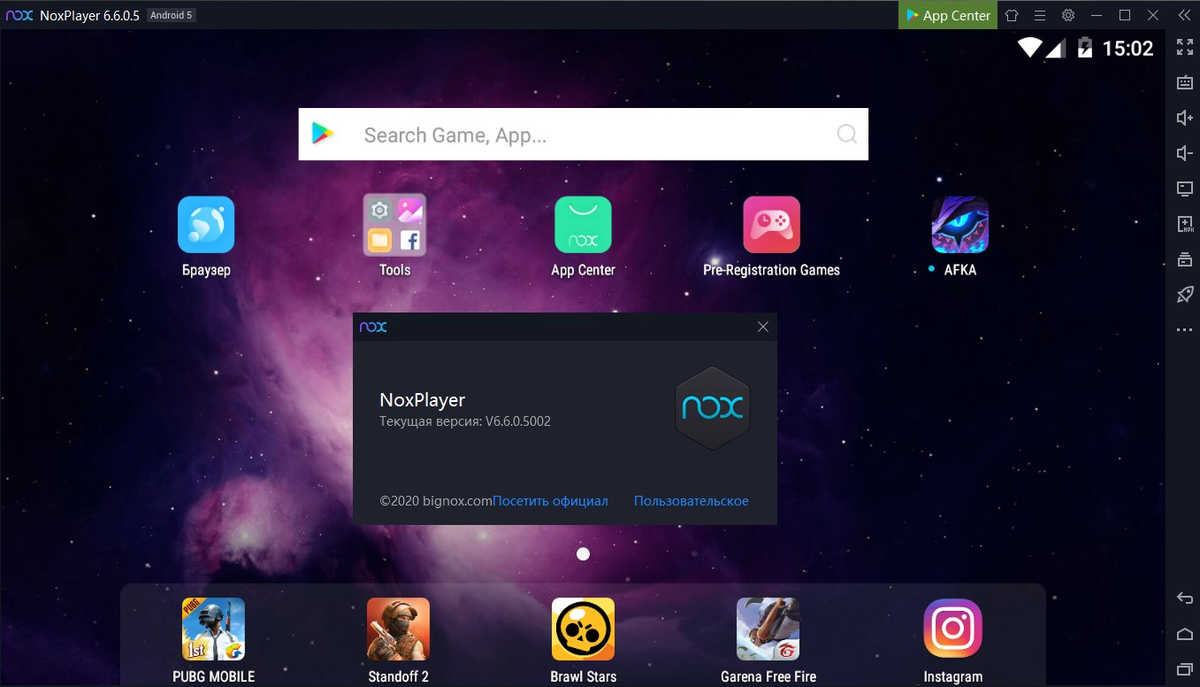Close the NoxPlayer about dialog
This screenshot has width=1200, height=687.
(763, 327)
